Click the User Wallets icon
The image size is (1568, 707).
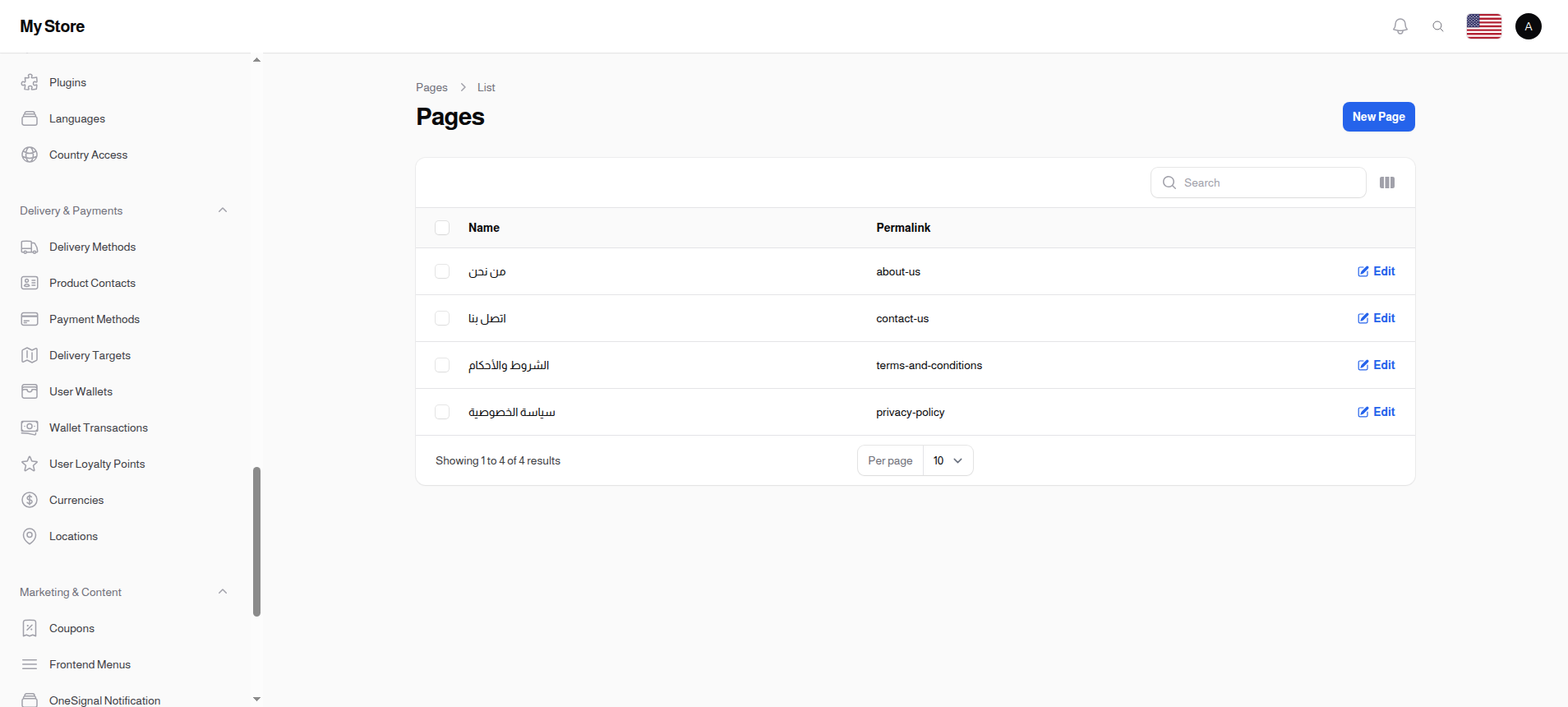coord(30,391)
